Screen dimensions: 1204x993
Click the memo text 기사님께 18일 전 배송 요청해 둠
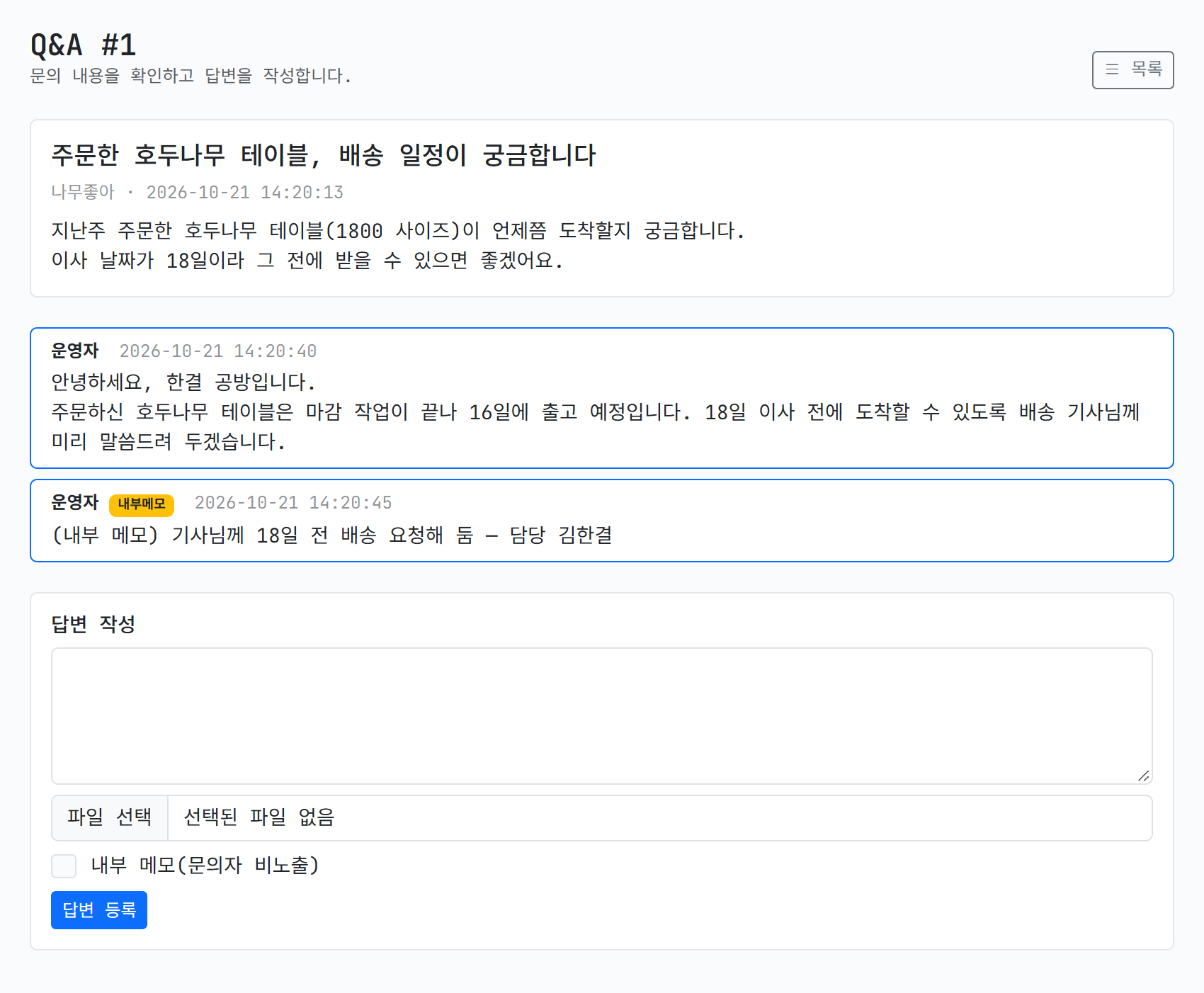click(x=322, y=535)
